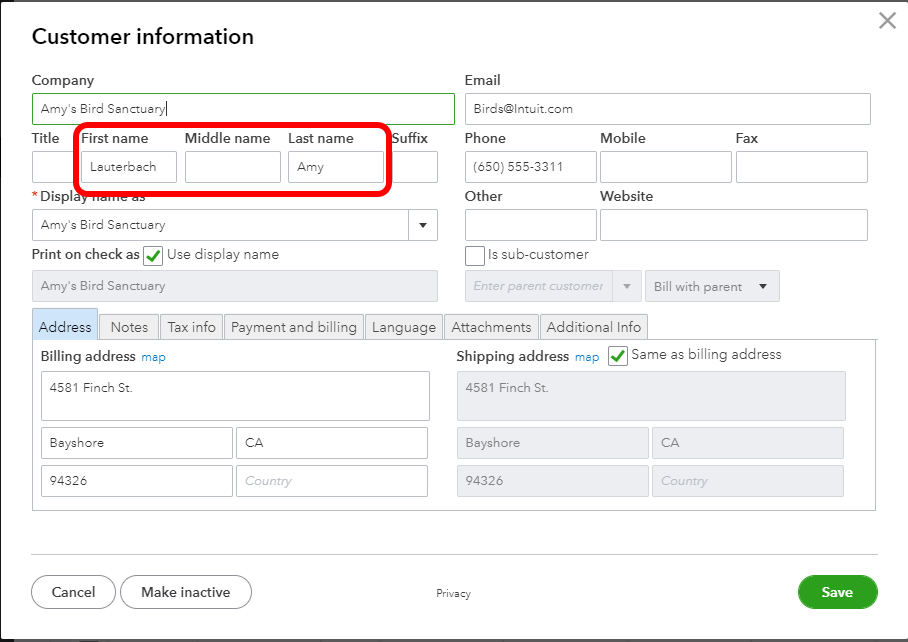The image size is (908, 642).
Task: Switch to the Notes tab
Action: (x=129, y=327)
